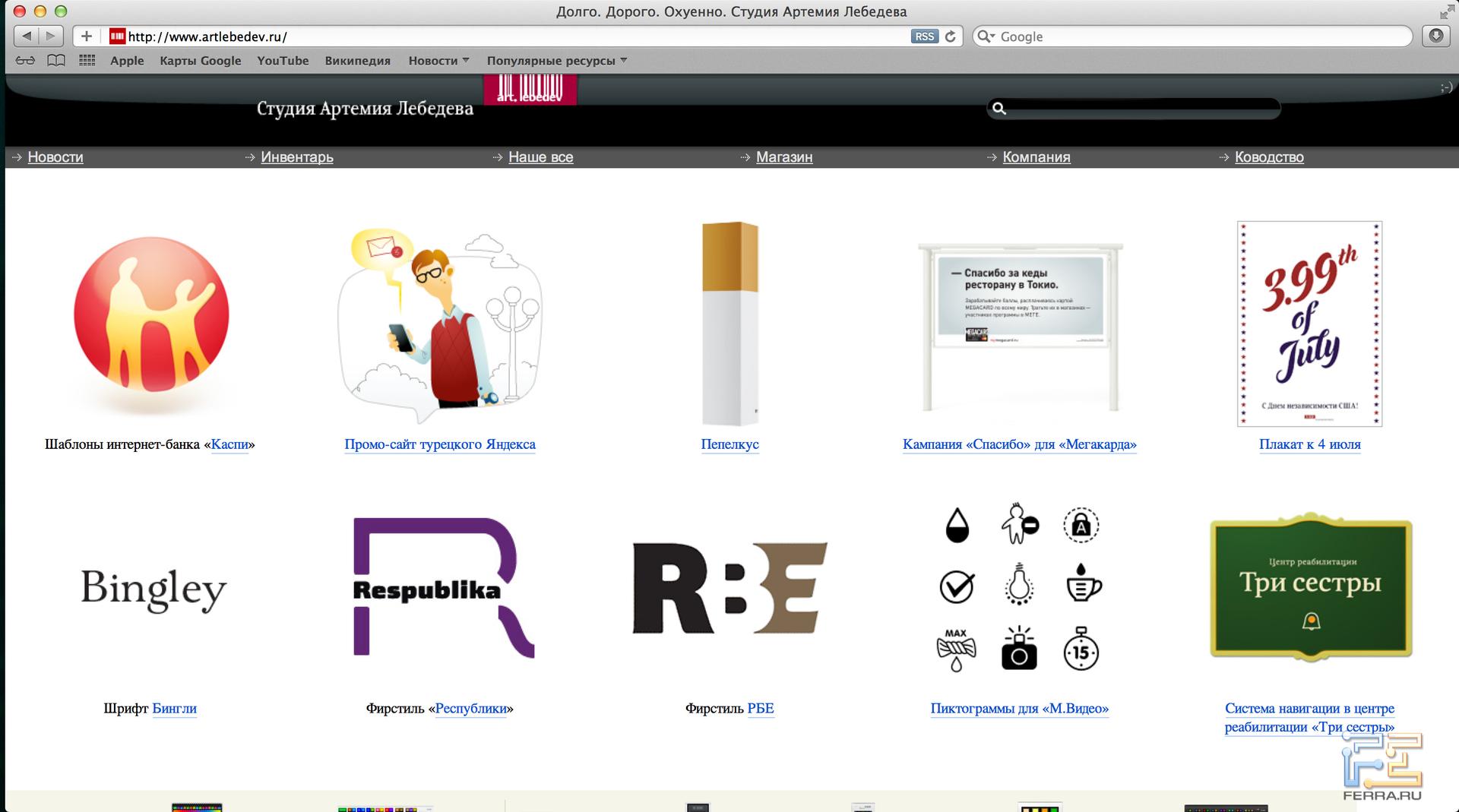Click the Reload page icon
Viewport: 1459px width, 812px height.
click(950, 36)
